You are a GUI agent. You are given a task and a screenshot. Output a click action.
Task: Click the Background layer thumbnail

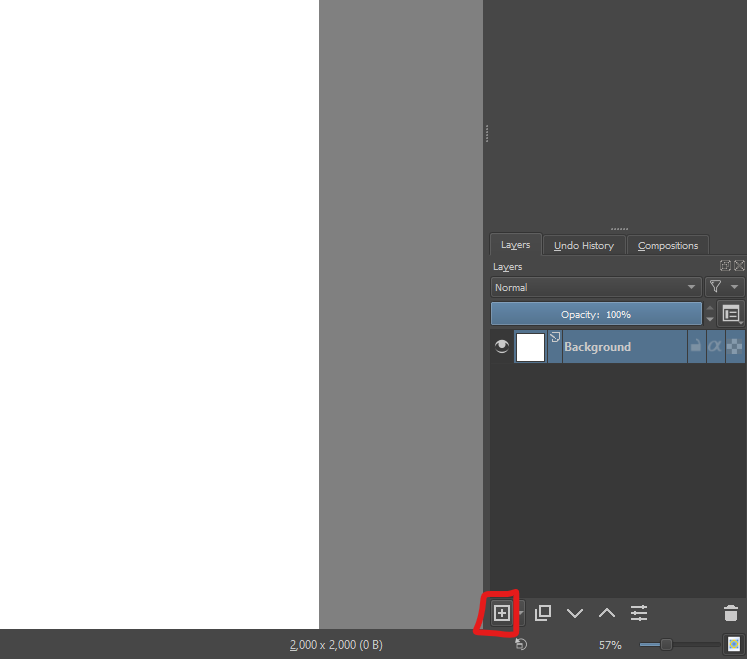point(530,347)
